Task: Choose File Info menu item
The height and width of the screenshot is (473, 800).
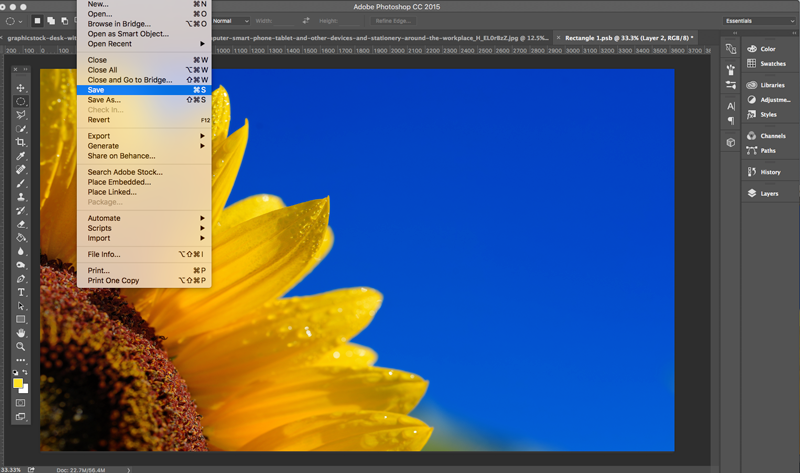Action: (x=144, y=254)
